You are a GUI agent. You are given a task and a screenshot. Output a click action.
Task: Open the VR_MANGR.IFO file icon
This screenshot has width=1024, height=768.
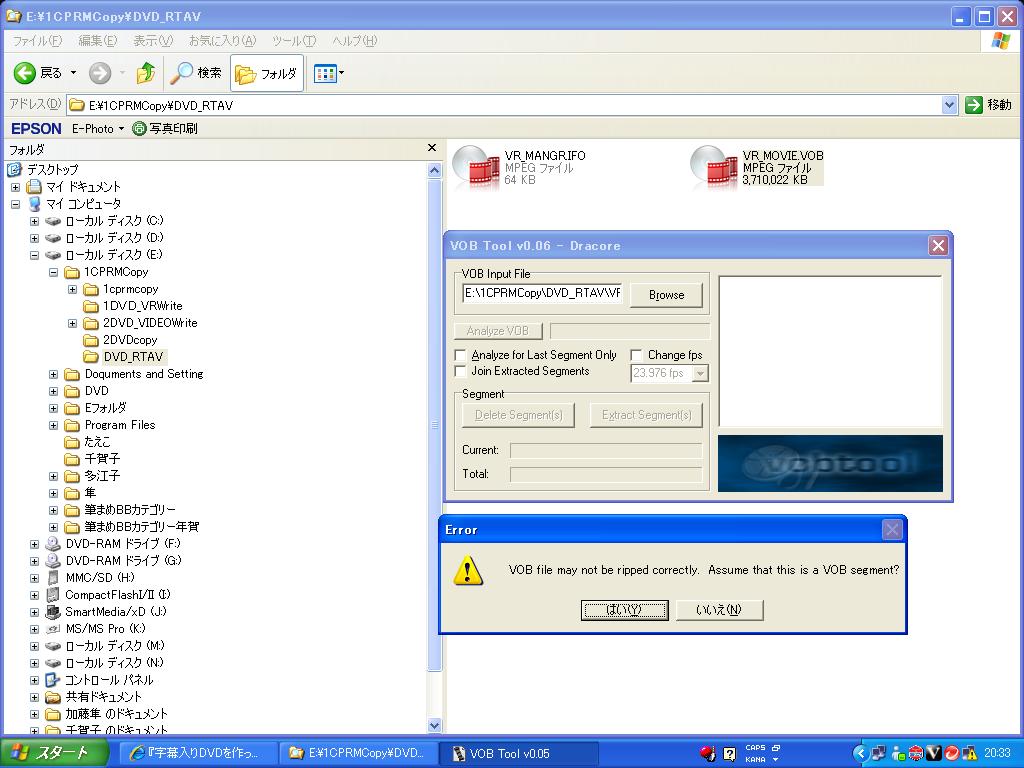475,166
